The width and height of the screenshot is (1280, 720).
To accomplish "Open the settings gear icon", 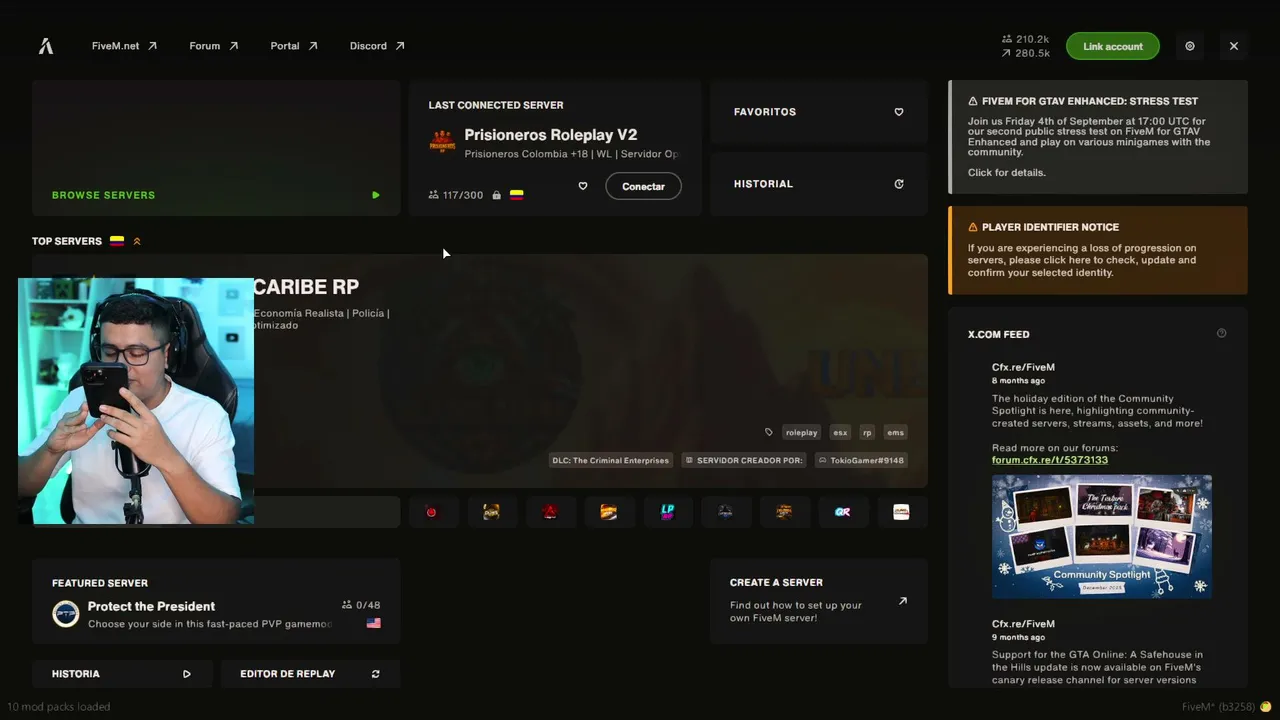I will (x=1190, y=46).
